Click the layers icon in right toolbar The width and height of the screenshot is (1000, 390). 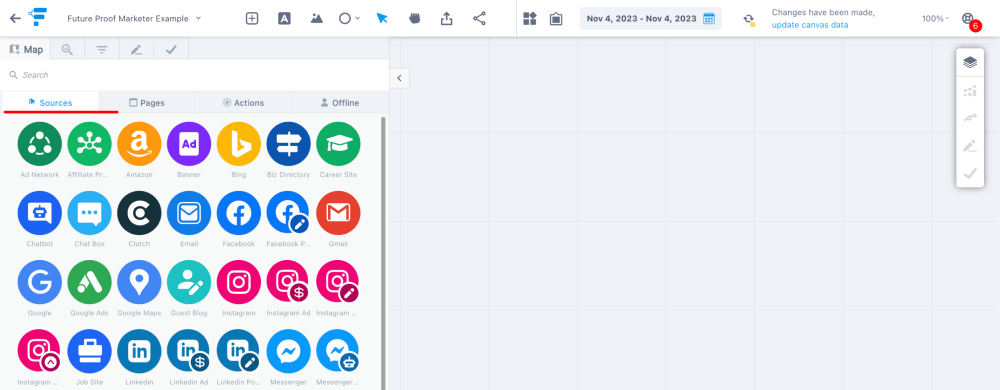click(969, 62)
